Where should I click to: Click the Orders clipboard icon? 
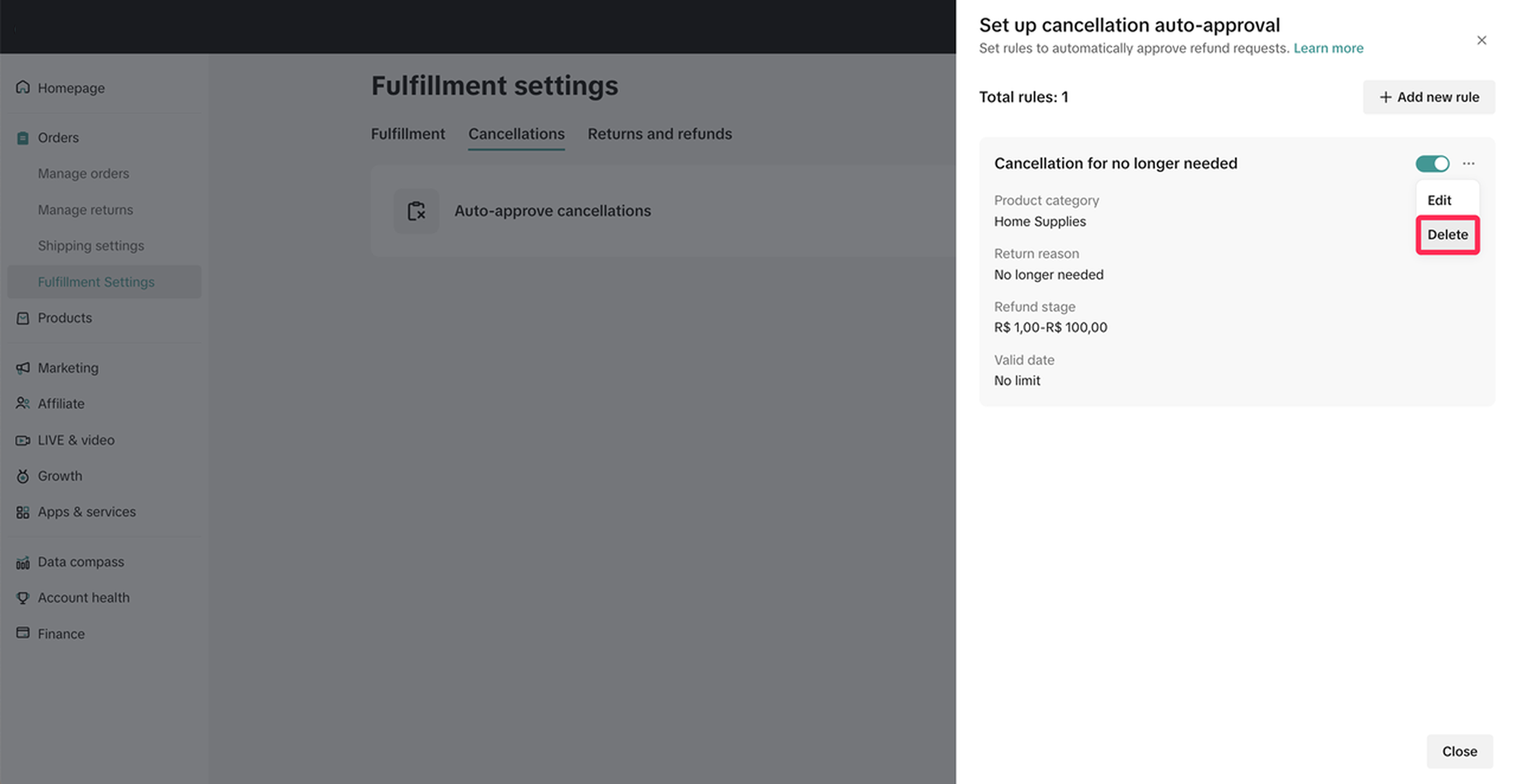tap(23, 138)
